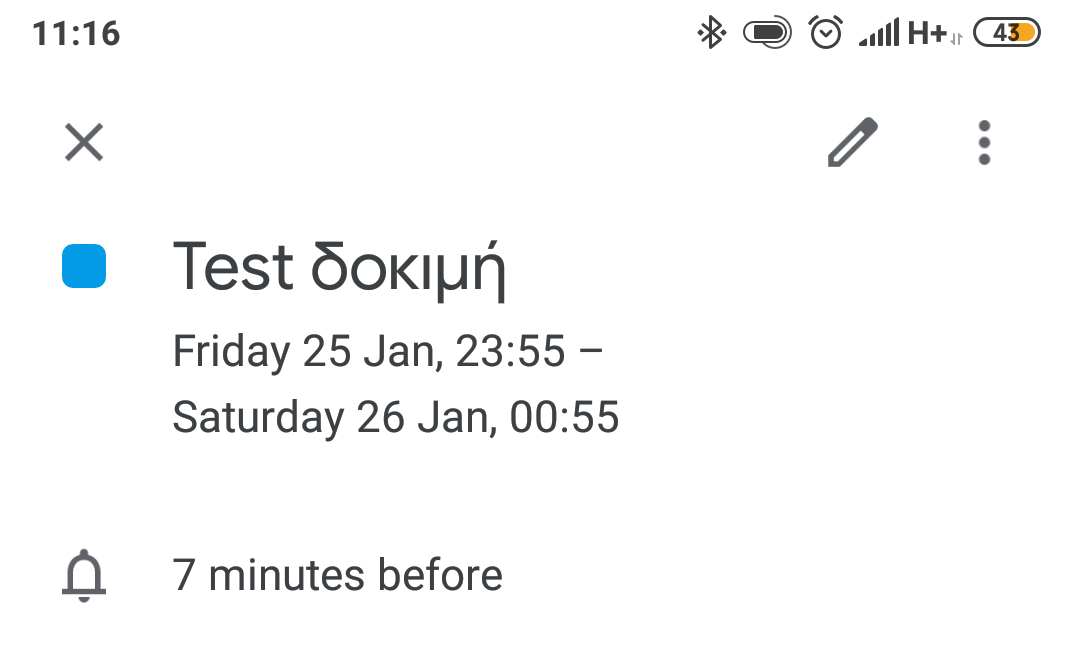The width and height of the screenshot is (1070, 647).
Task: Tap the Greek word "δοκιμή" in the title
Action: coord(407,270)
